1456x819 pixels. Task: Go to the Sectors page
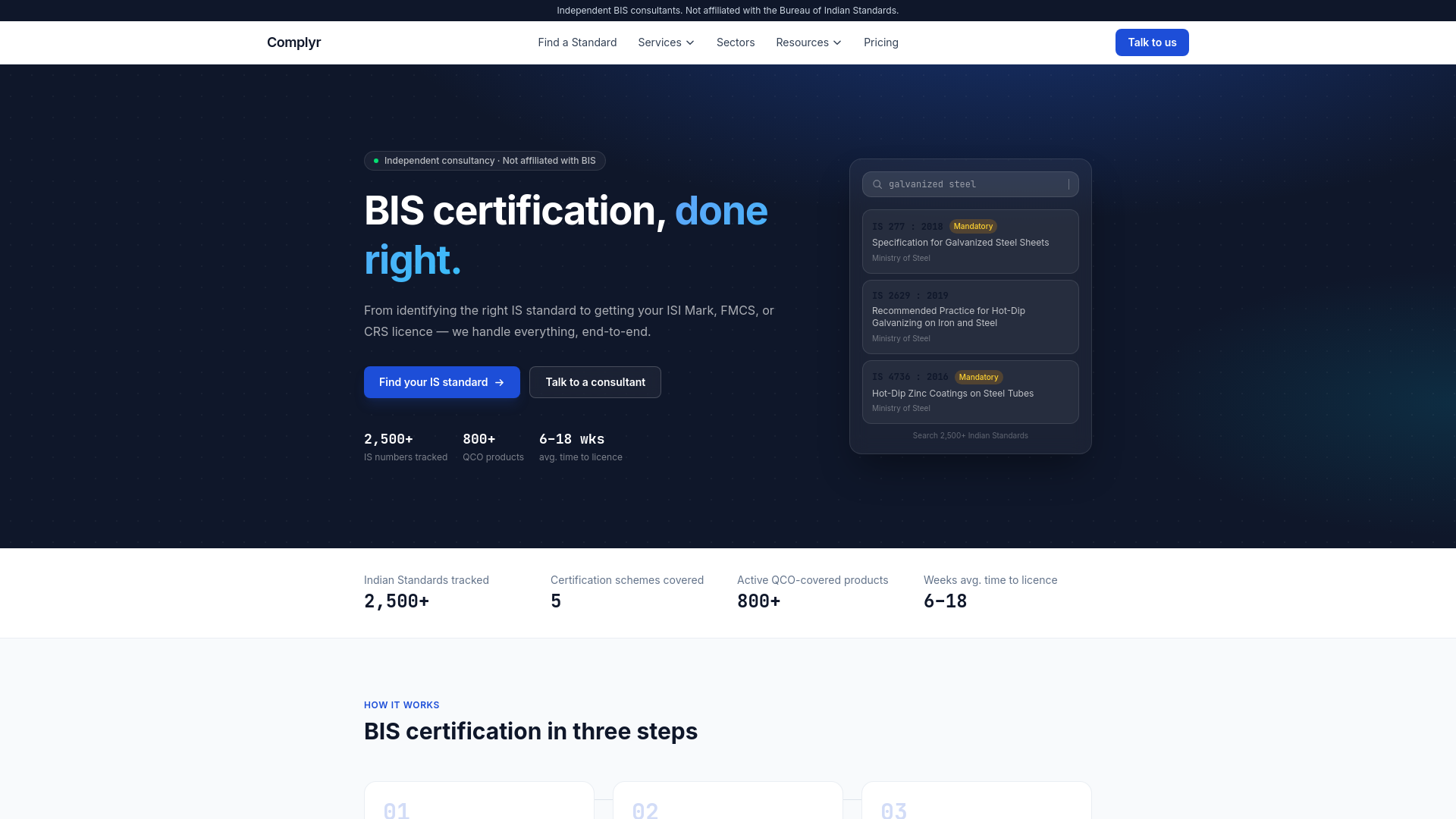click(x=736, y=42)
